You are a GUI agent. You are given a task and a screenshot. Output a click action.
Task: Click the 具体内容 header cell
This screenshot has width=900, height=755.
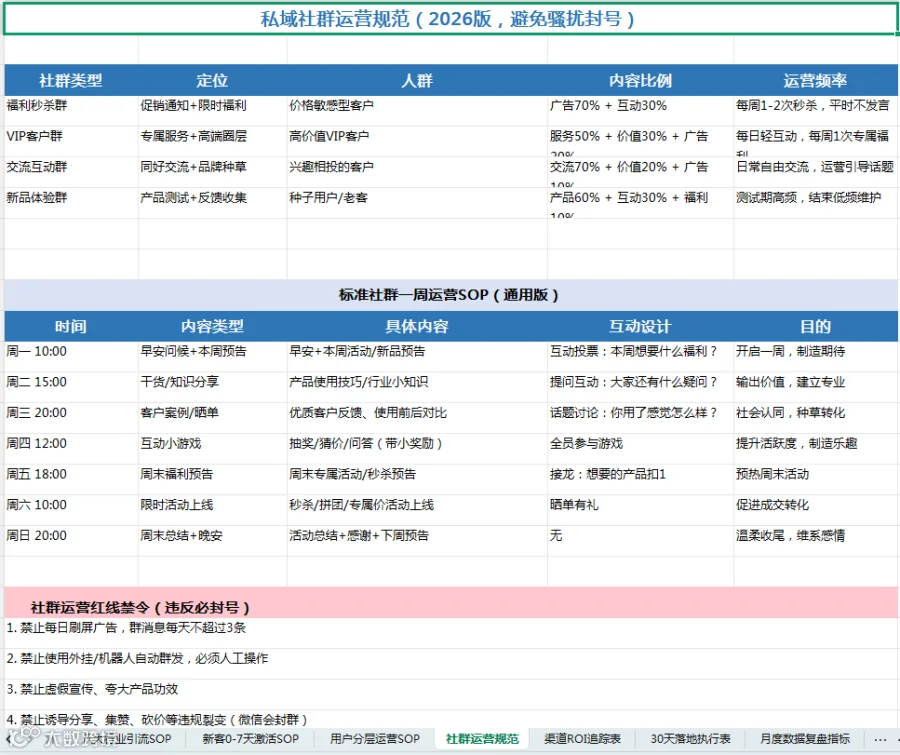pyautogui.click(x=417, y=326)
